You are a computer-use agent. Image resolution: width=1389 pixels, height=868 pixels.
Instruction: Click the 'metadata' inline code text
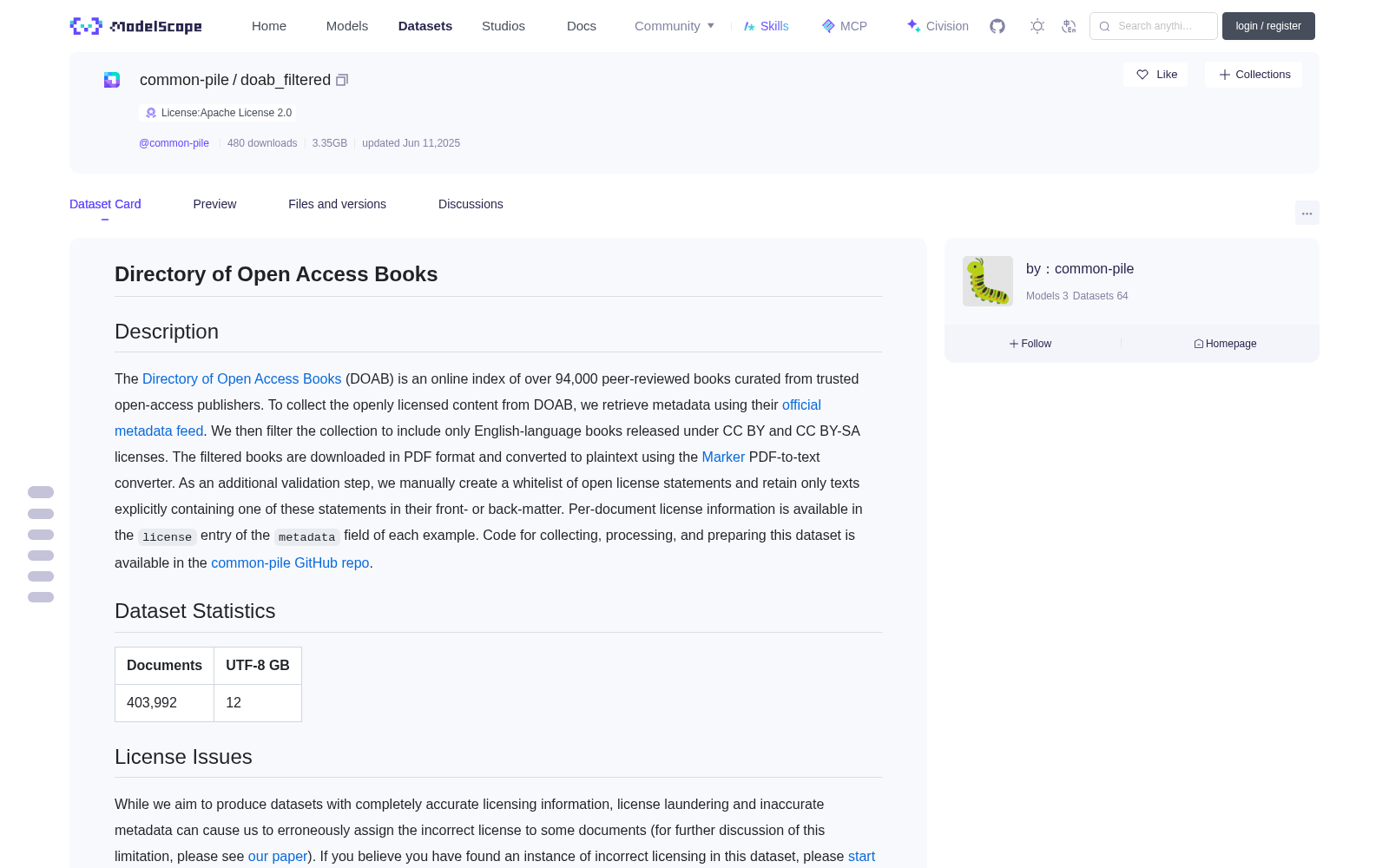[x=306, y=536]
